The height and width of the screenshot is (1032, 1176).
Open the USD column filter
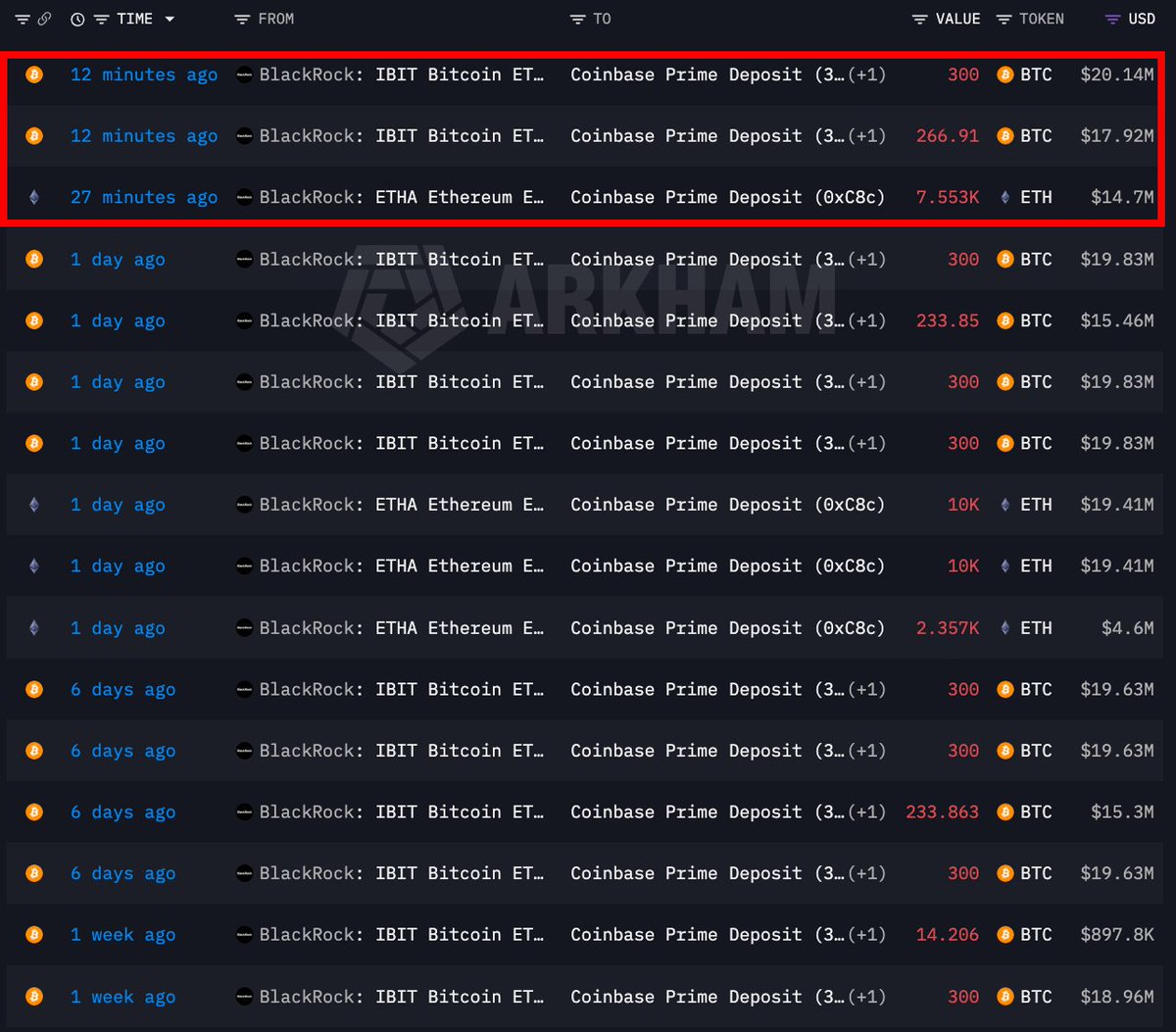tap(1112, 19)
